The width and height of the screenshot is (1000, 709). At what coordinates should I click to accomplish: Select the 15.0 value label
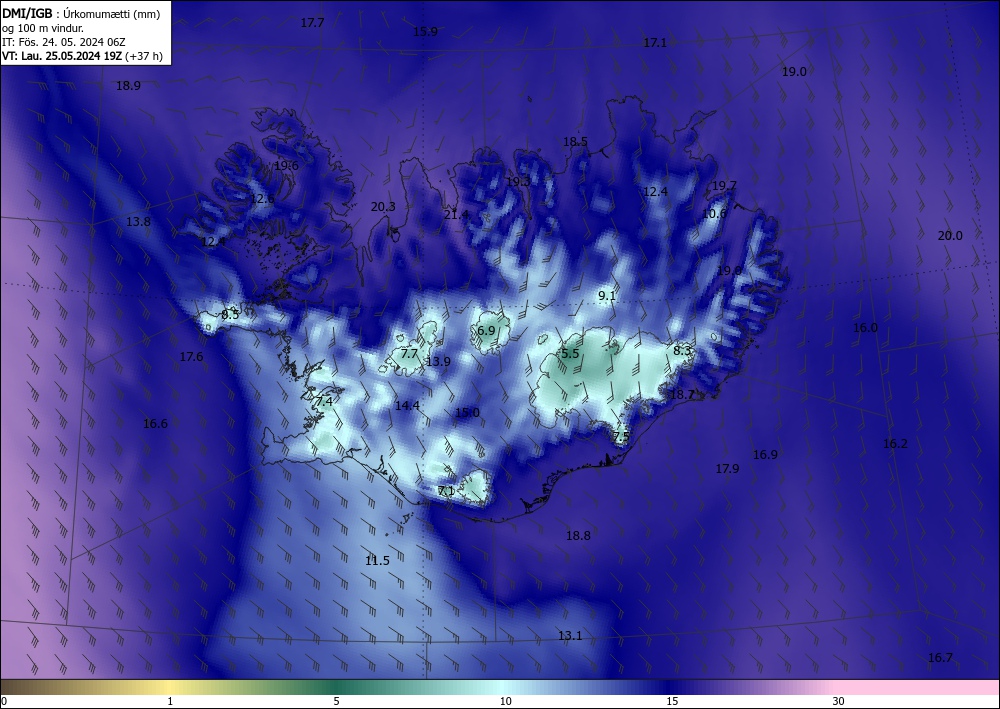click(467, 413)
